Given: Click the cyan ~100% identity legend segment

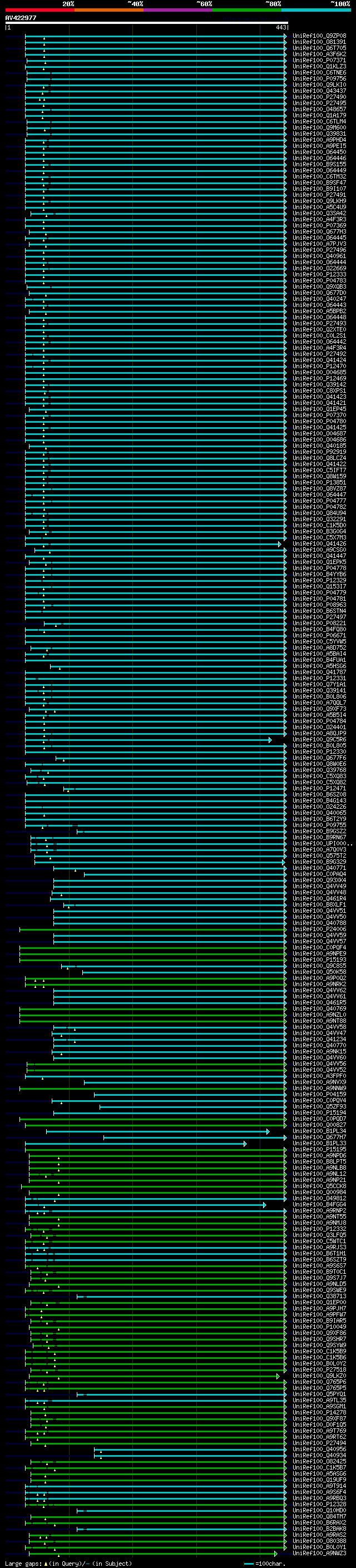Looking at the screenshot, I should pyautogui.click(x=316, y=10).
